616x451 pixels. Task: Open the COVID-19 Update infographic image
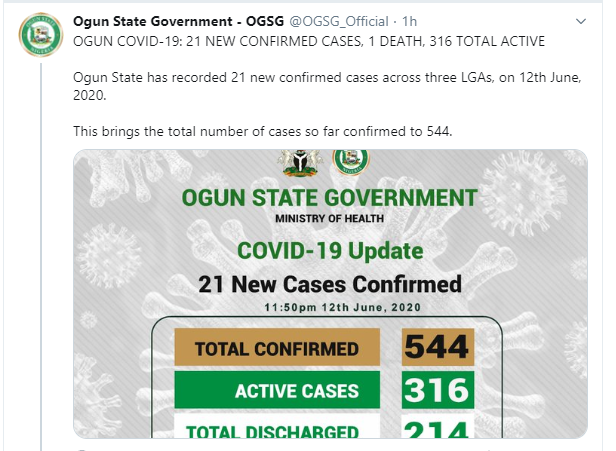(x=330, y=294)
